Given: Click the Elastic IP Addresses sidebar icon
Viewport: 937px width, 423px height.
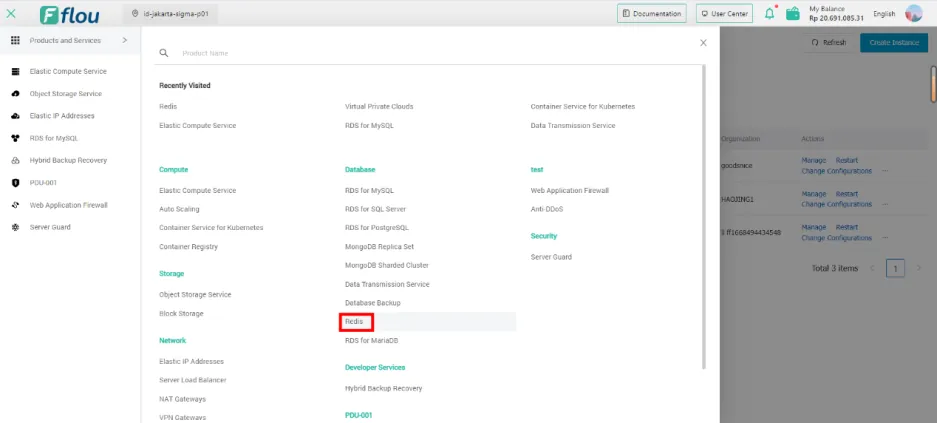Looking at the screenshot, I should coord(16,116).
